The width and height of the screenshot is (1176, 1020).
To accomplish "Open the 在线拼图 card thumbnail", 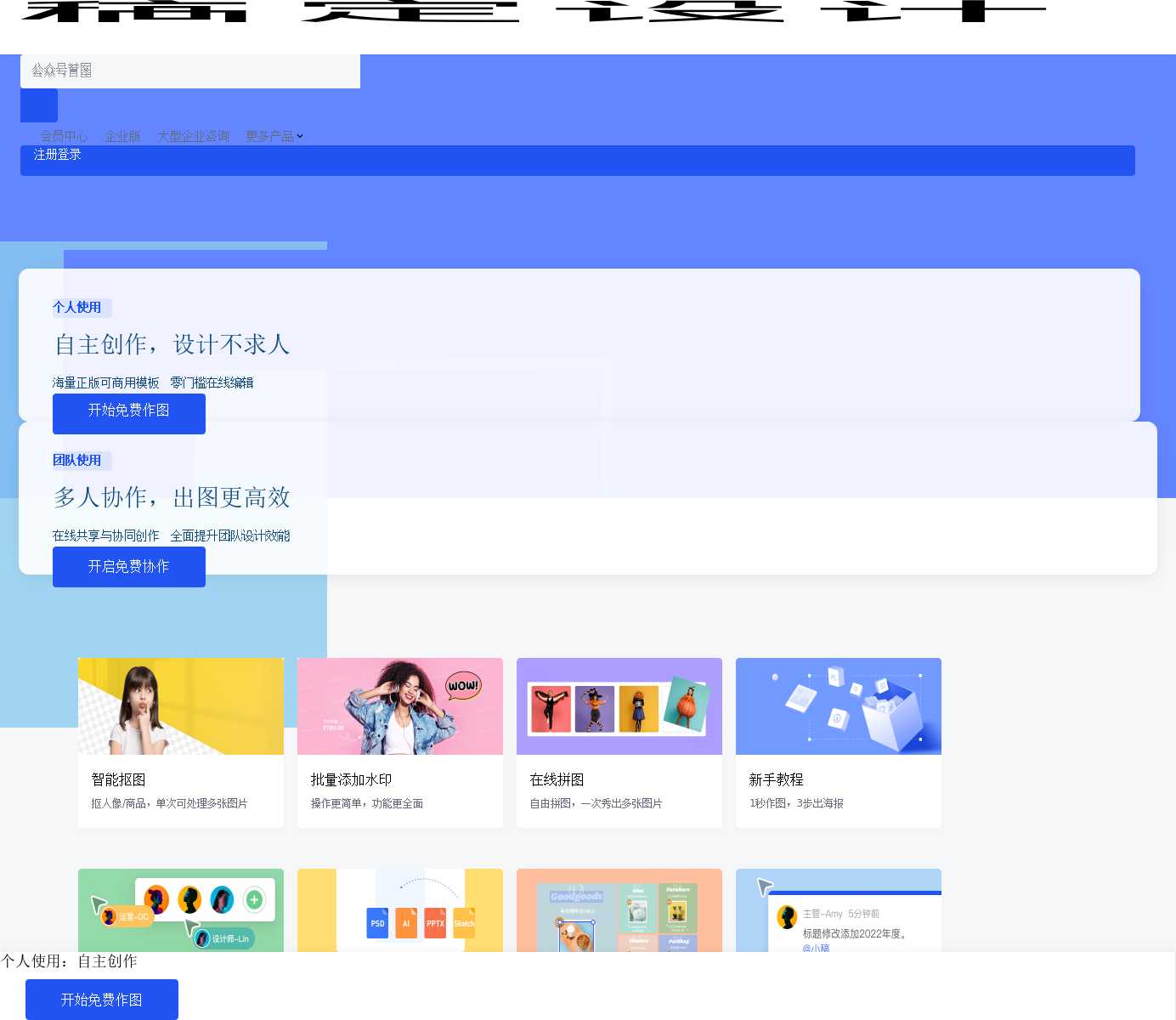I will coord(619,706).
